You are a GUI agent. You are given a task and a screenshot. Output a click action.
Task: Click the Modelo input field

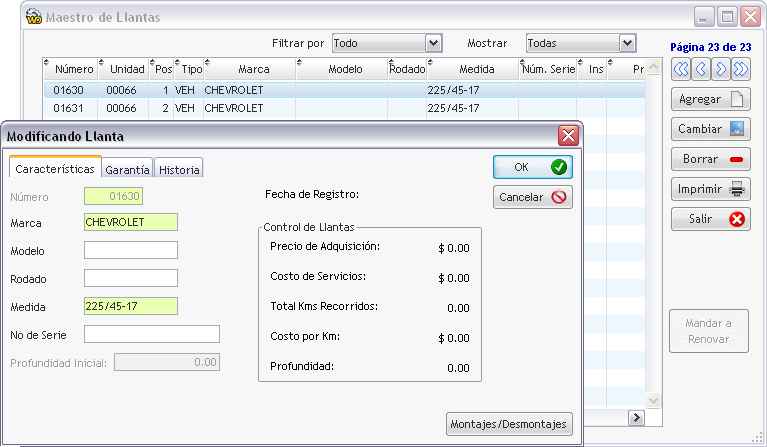(131, 250)
